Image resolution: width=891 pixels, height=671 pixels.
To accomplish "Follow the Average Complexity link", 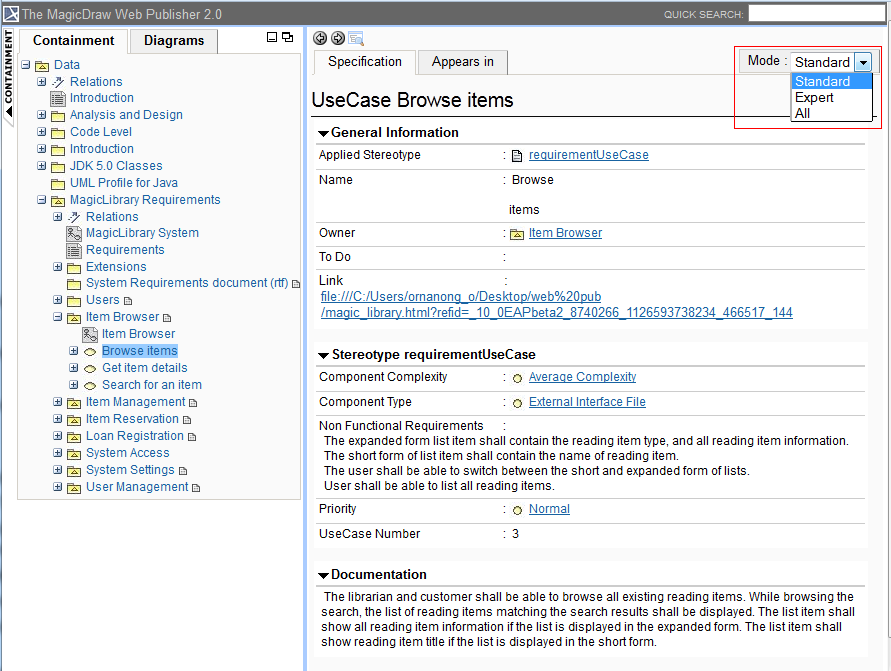I will click(582, 377).
